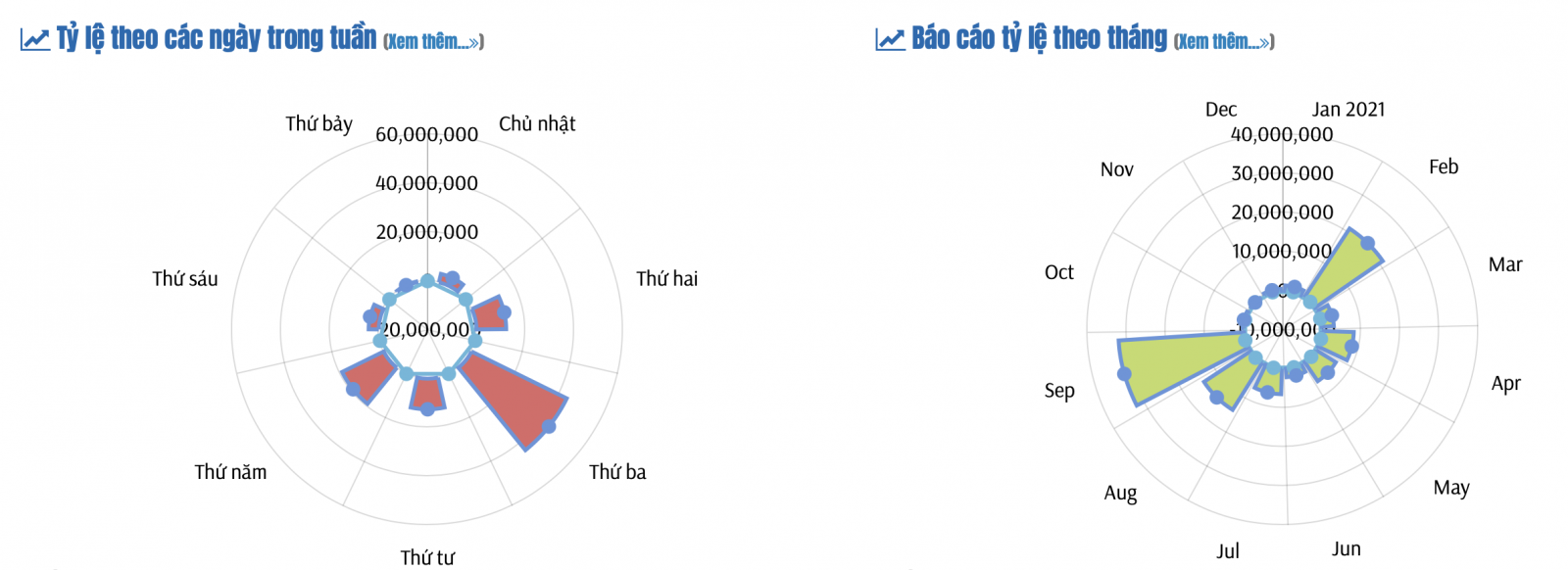Select the Feb data point on monthly chart
Screen dimensions: 1568x570
[1368, 243]
